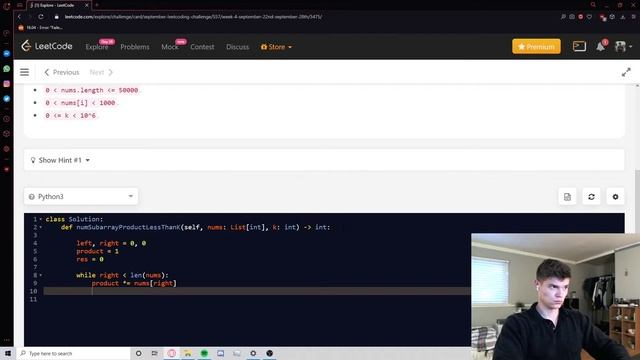The width and height of the screenshot is (640, 360).
Task: Close the Explore - LeetCode tab
Action: (x=87, y=5)
